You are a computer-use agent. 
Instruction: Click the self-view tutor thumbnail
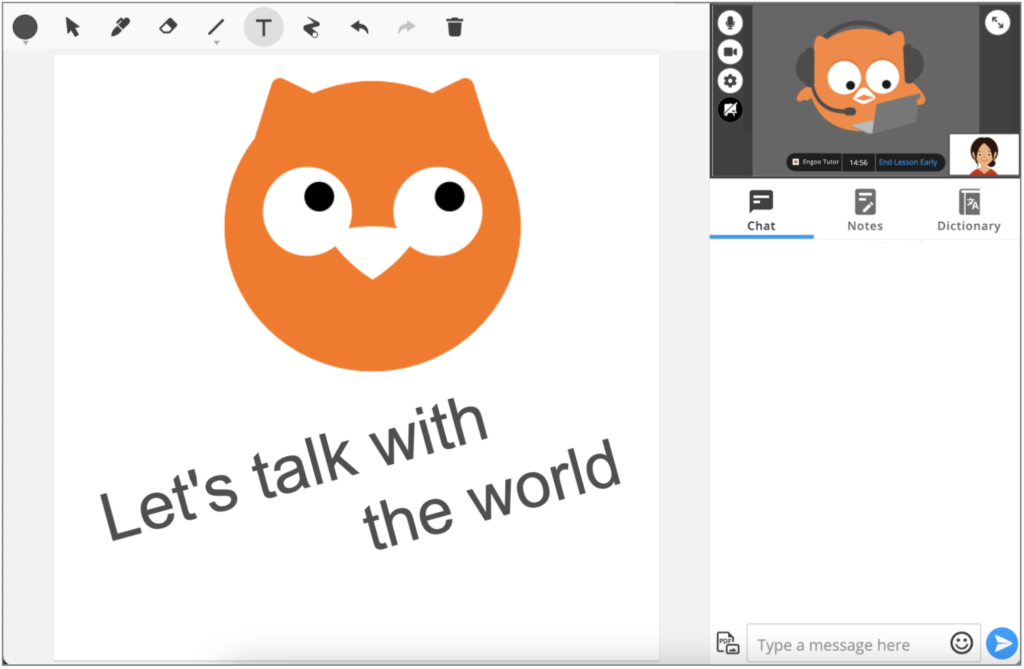point(984,155)
